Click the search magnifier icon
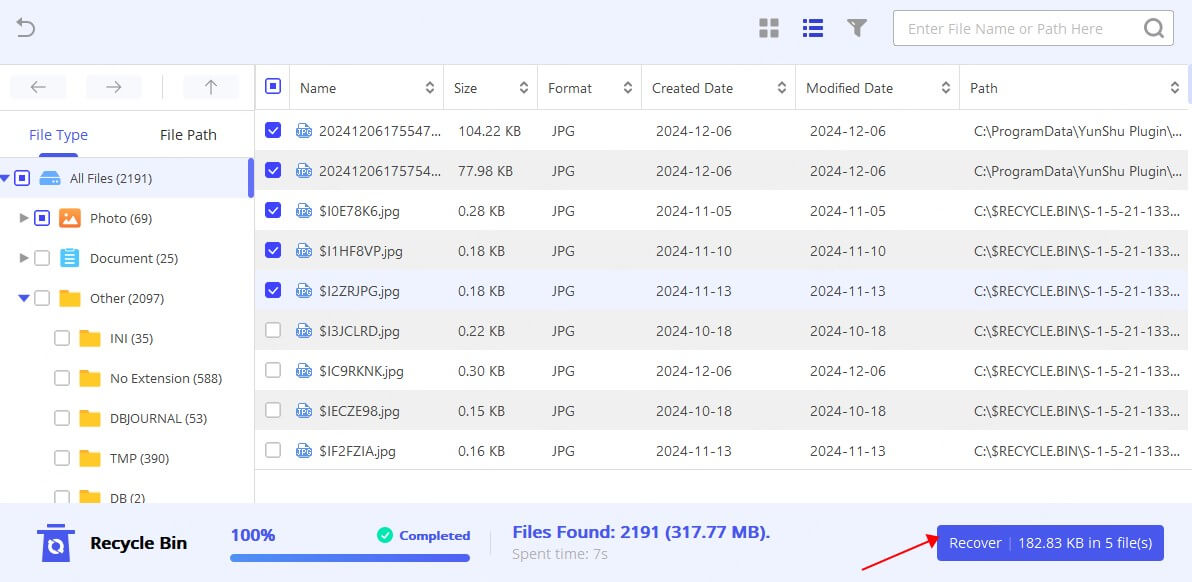 [x=1152, y=28]
